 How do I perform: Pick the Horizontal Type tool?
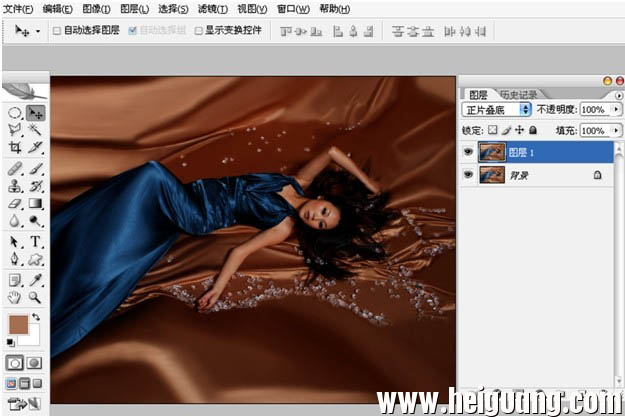tap(35, 241)
